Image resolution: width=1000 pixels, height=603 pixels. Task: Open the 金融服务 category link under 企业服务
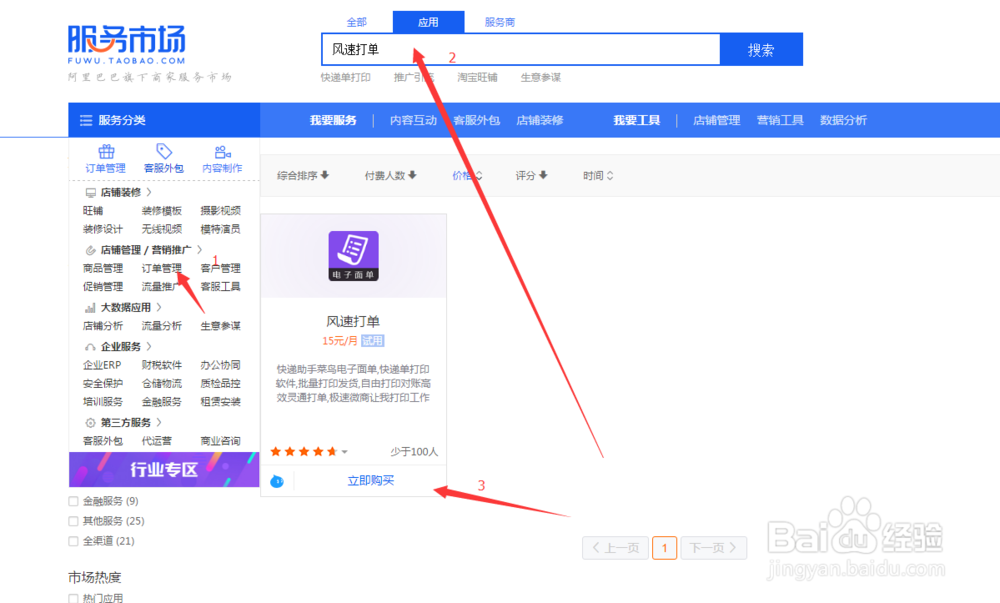coord(162,402)
